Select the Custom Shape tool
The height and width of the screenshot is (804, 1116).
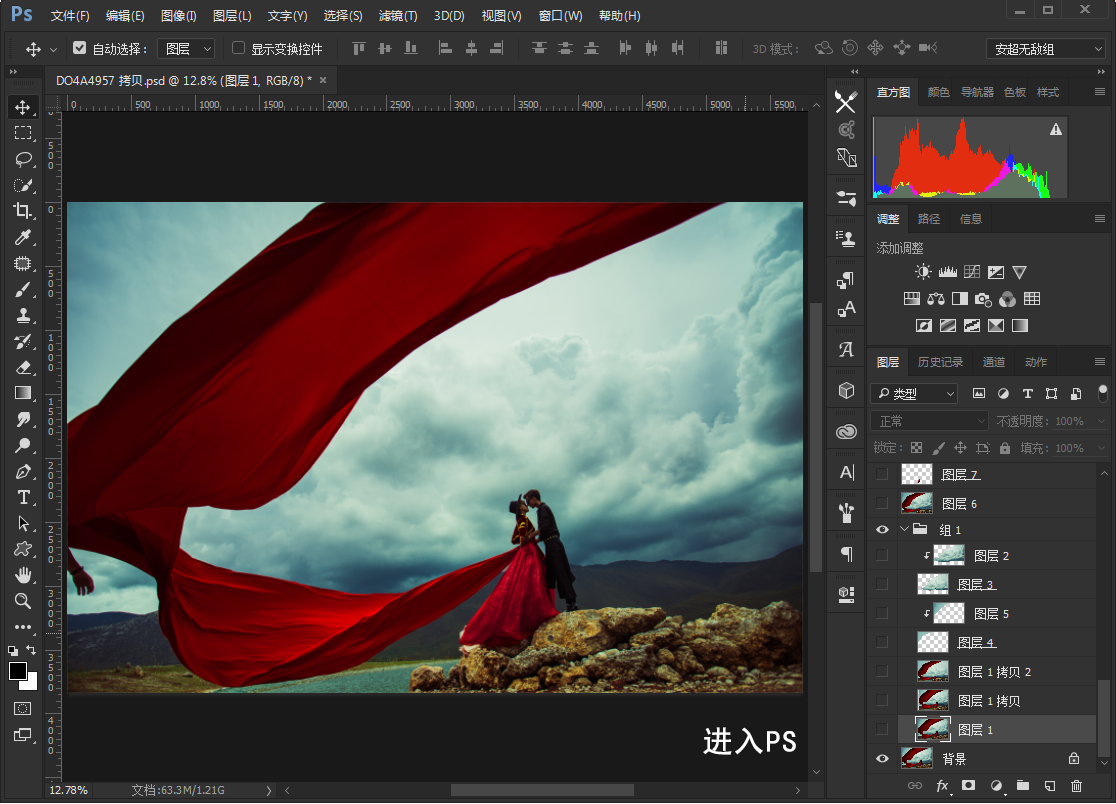point(23,549)
